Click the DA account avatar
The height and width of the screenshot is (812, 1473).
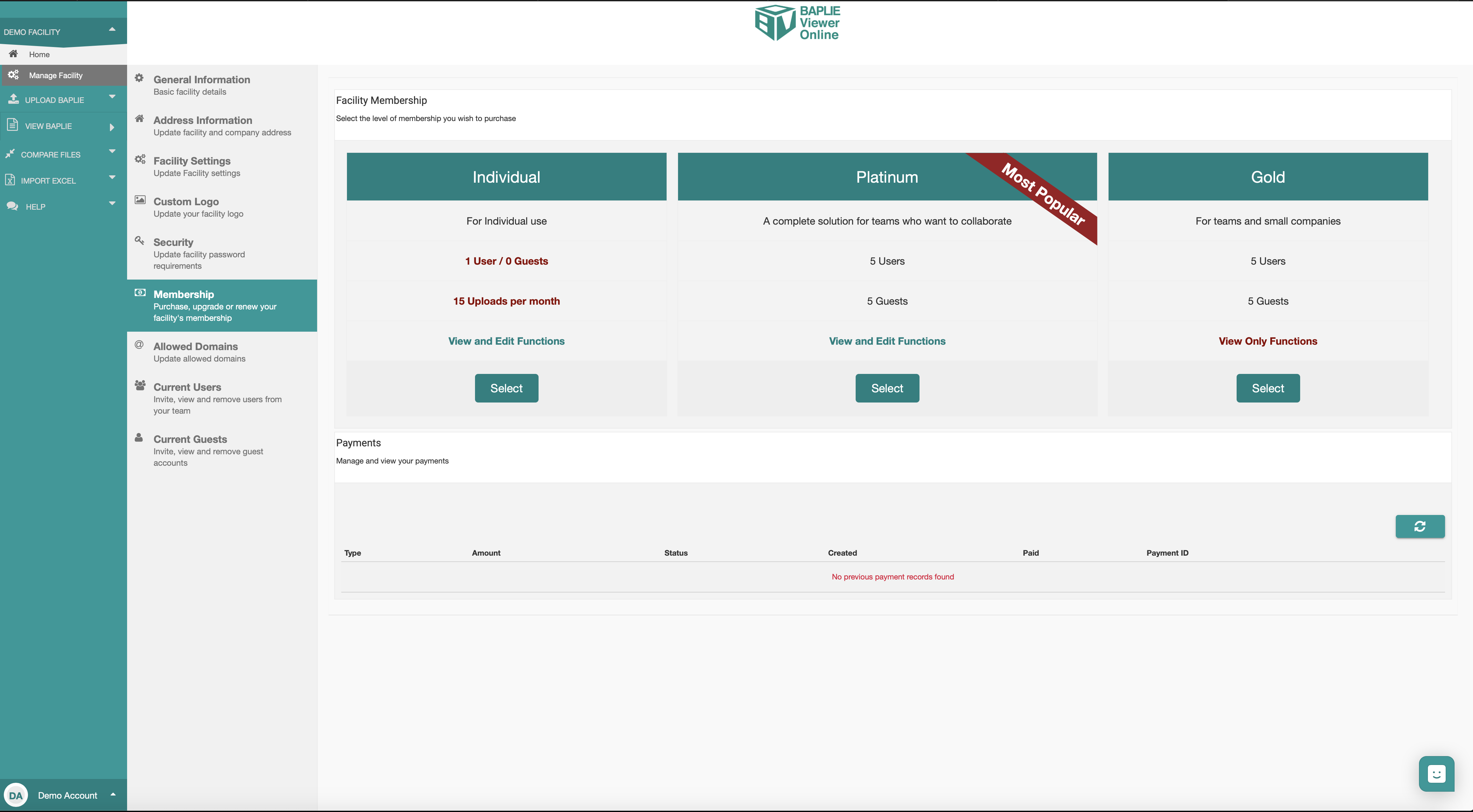[16, 795]
